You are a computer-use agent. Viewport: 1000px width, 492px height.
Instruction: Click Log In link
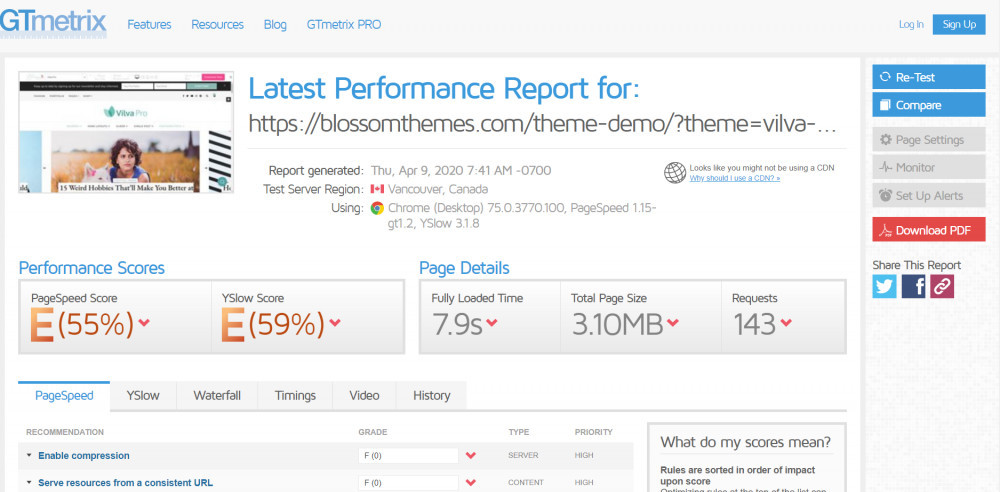tap(911, 25)
